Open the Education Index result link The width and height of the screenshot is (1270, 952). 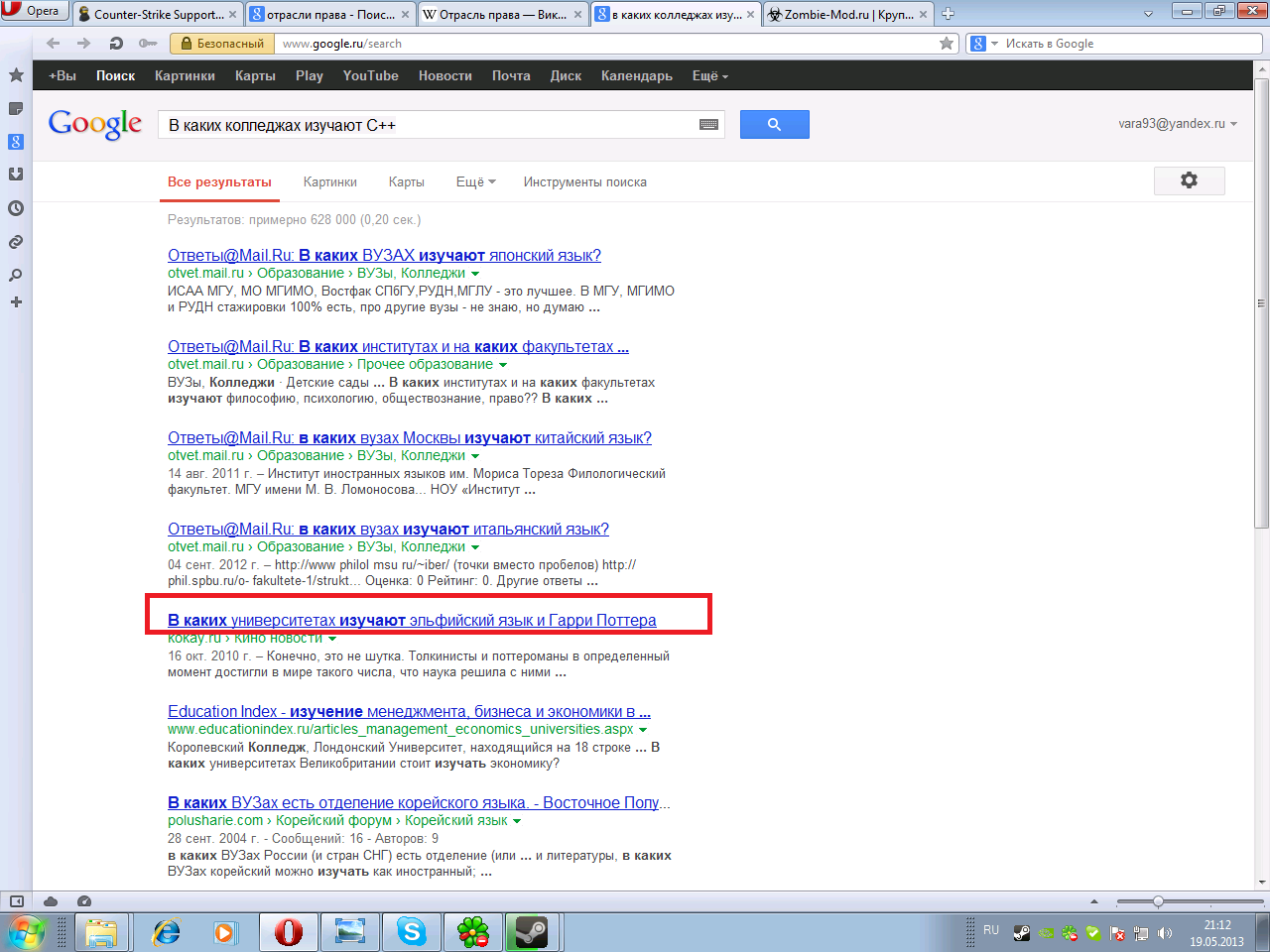click(409, 711)
